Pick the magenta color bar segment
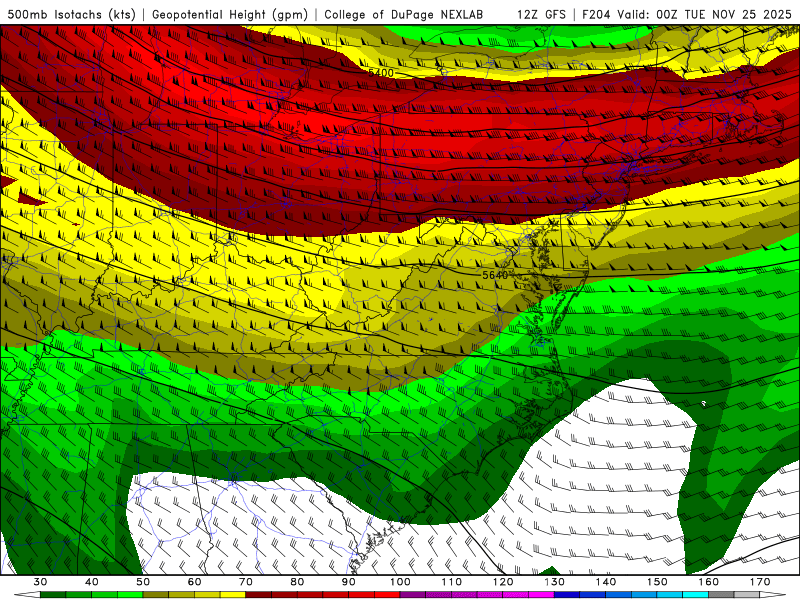Viewport: 800px width, 600px height. click(x=542, y=595)
